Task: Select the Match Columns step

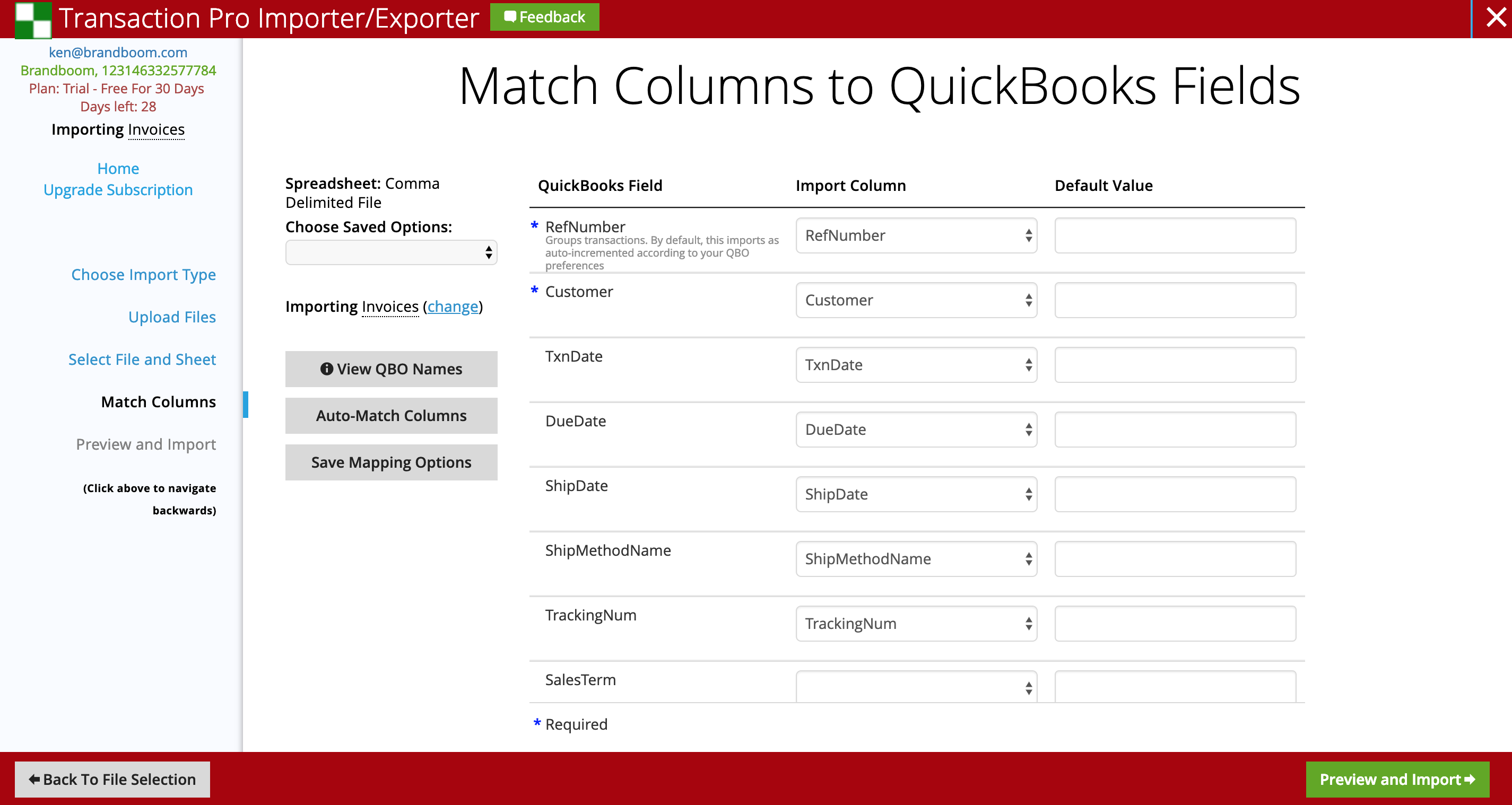Action: point(159,402)
